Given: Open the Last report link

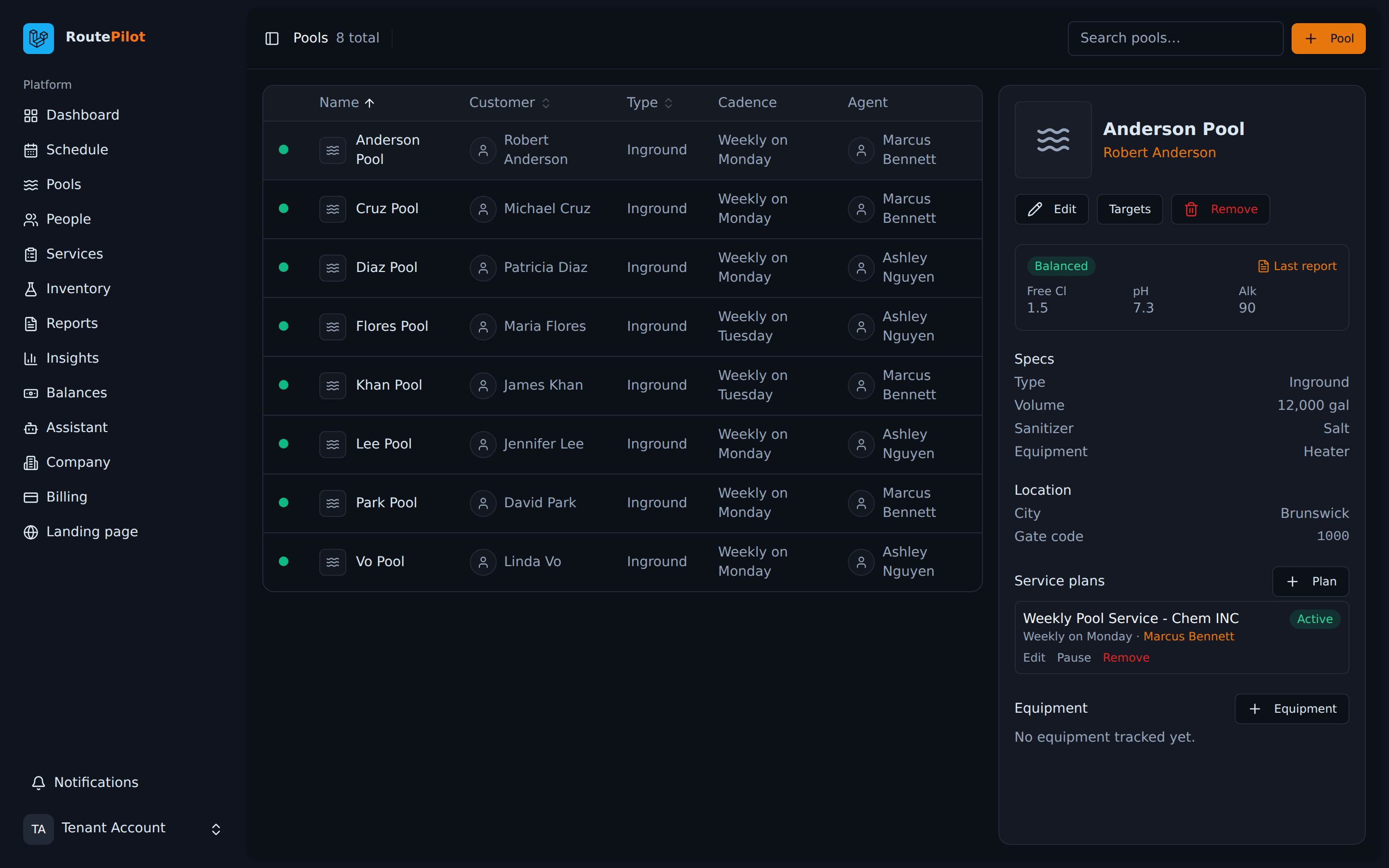Looking at the screenshot, I should [1296, 266].
